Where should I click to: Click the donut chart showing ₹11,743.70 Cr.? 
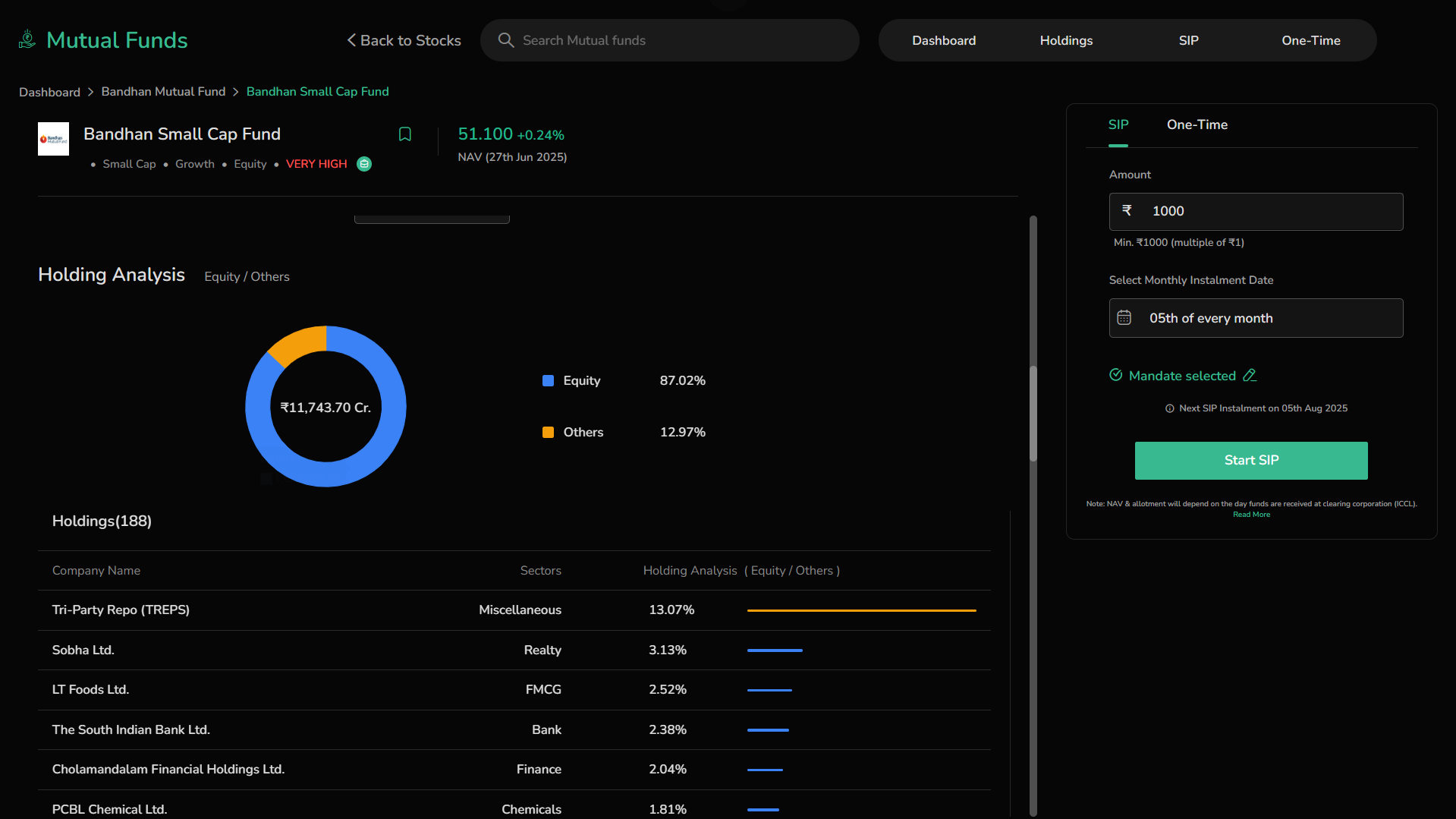(x=325, y=407)
